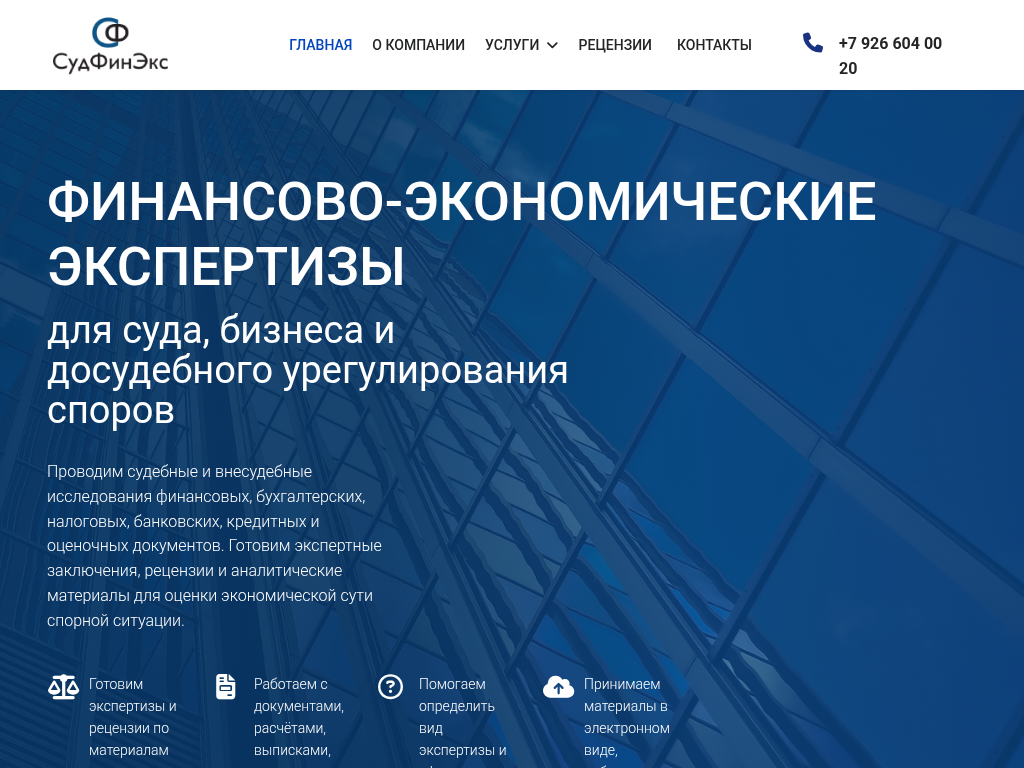
Task: Click the 'Принимаем материалы в электронном виде' text
Action: coord(627,722)
